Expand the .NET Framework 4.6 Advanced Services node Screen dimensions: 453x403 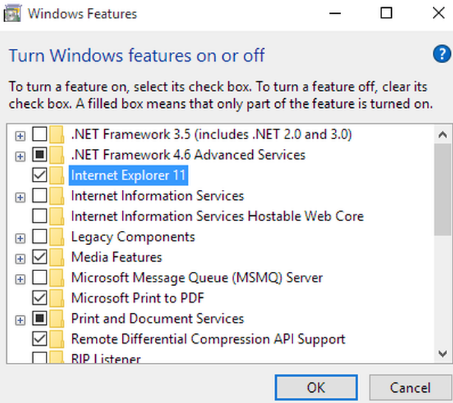[20, 156]
